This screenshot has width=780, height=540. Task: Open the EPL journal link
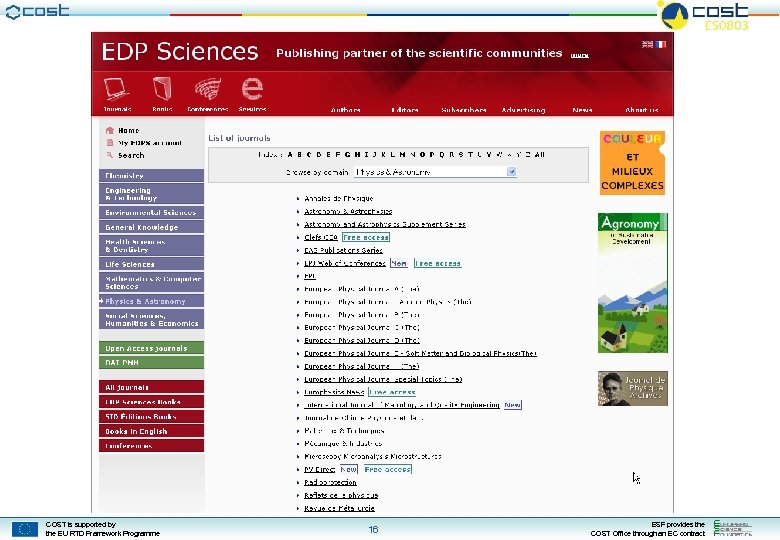[x=309, y=276]
